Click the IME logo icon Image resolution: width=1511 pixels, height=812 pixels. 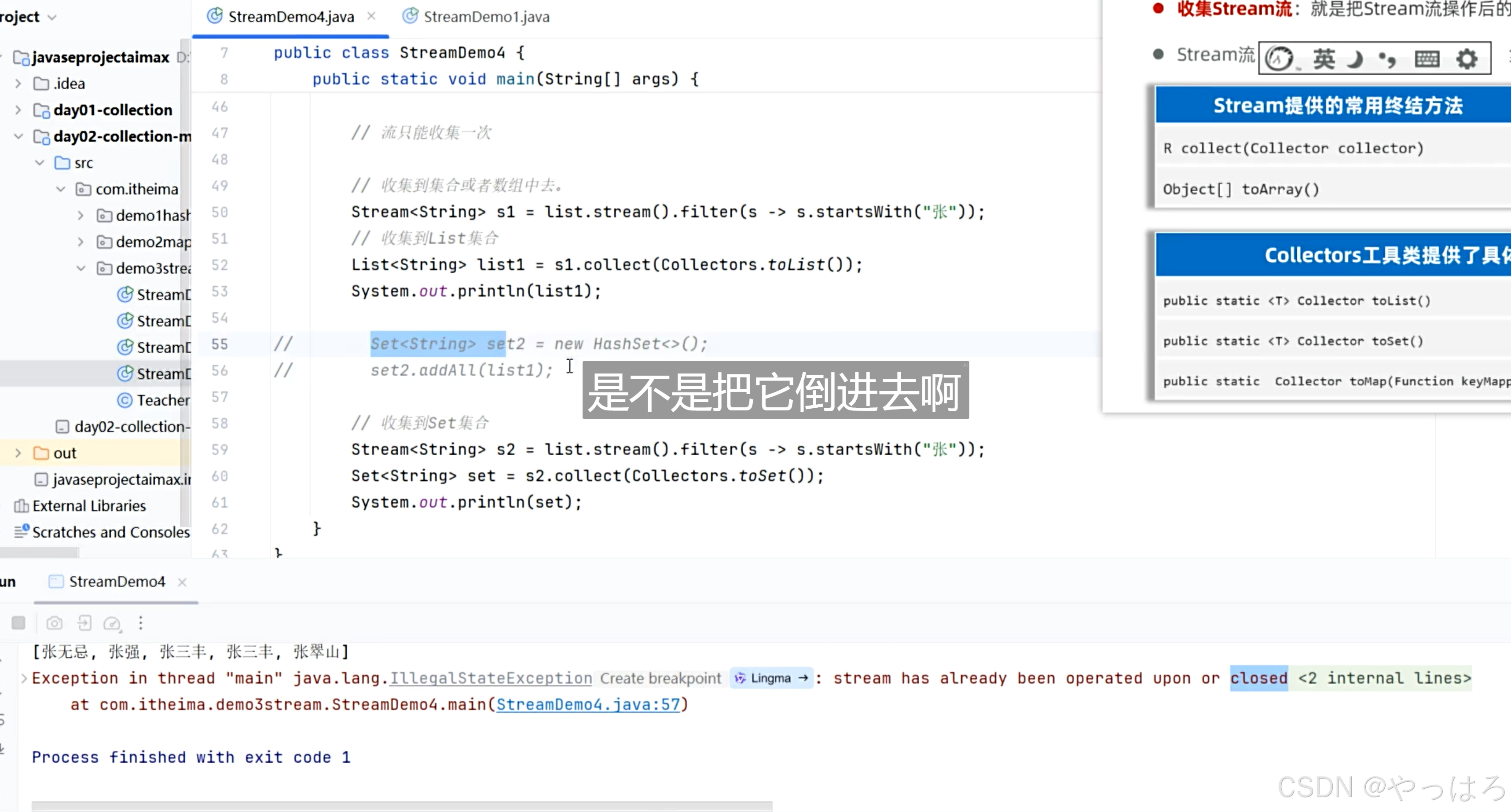[1280, 59]
